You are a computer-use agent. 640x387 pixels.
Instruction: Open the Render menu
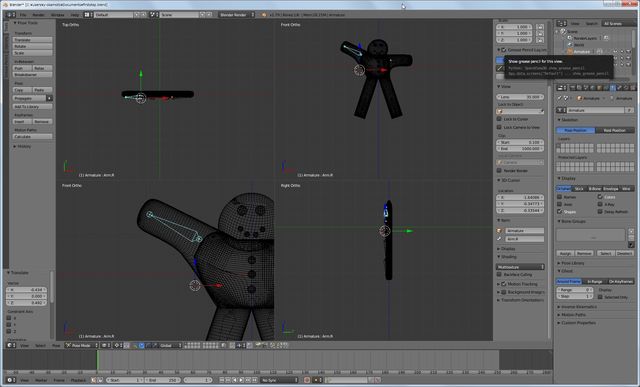[38, 15]
